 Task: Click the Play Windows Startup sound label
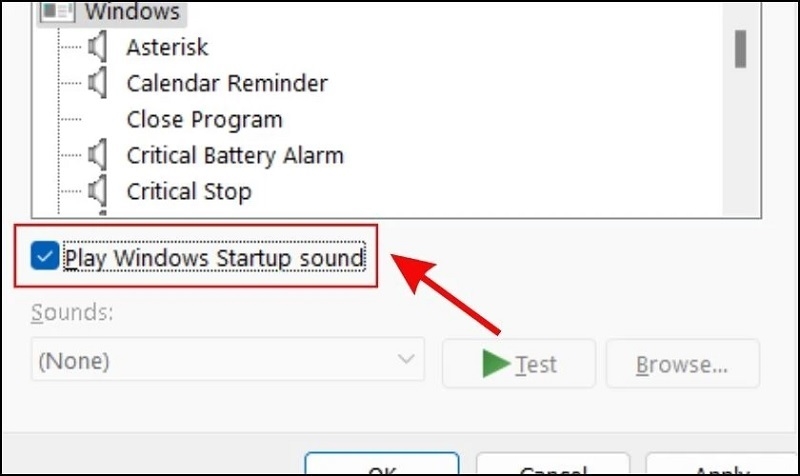click(214, 259)
